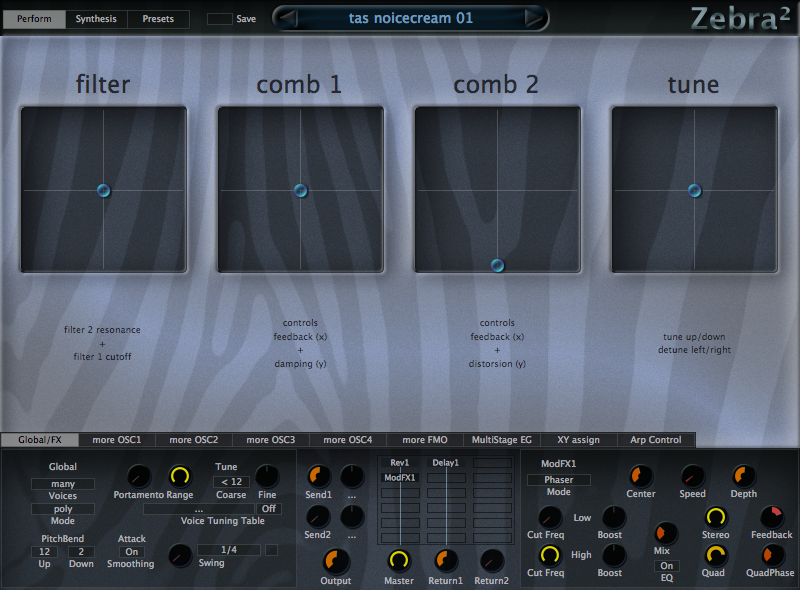This screenshot has width=800, height=590.
Task: Click the High Boost knob
Action: tap(614, 555)
